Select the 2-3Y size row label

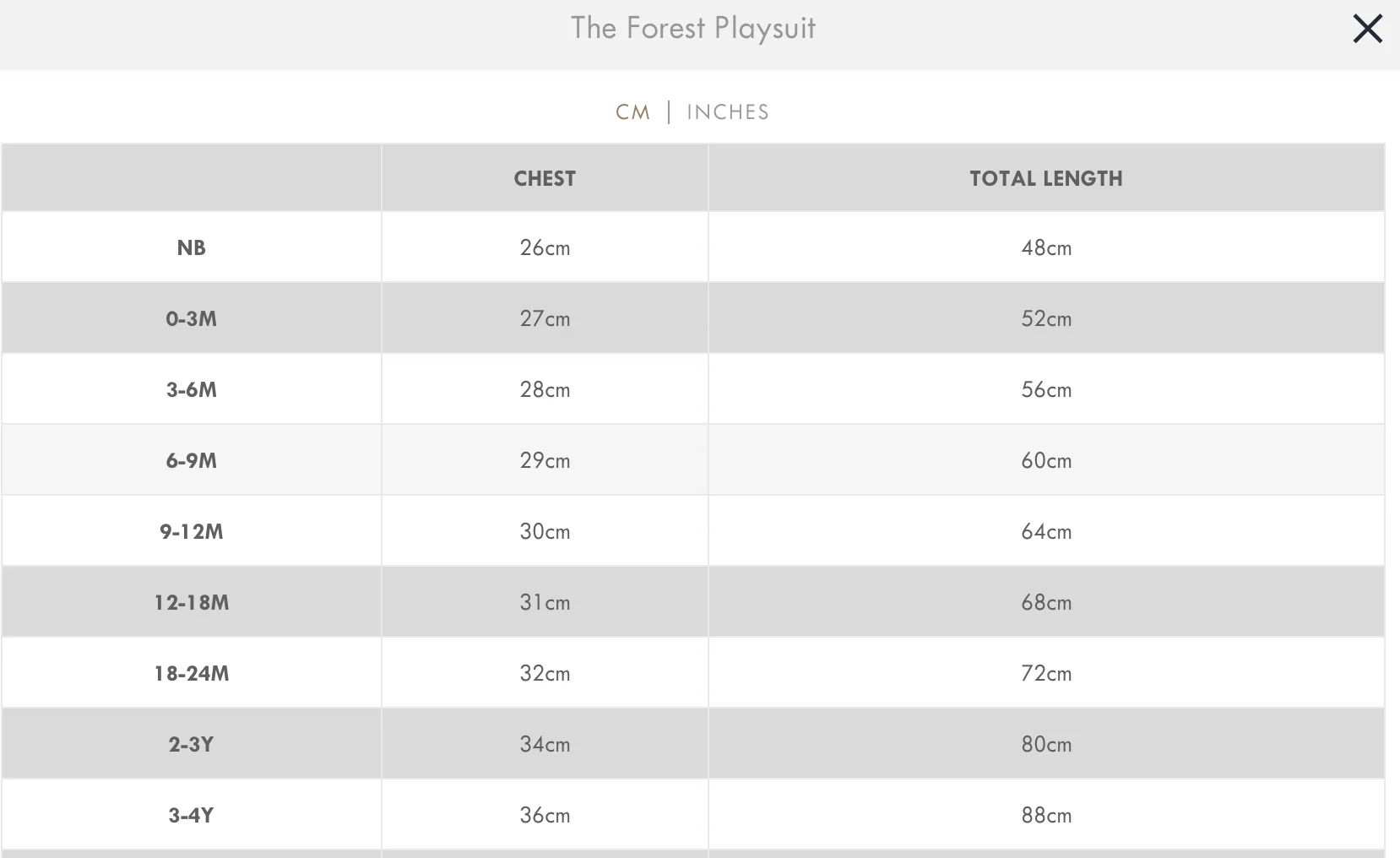[x=191, y=744]
